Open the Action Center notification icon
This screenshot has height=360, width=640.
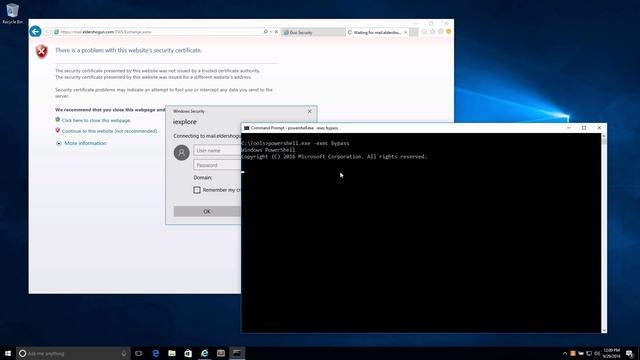tap(629, 353)
